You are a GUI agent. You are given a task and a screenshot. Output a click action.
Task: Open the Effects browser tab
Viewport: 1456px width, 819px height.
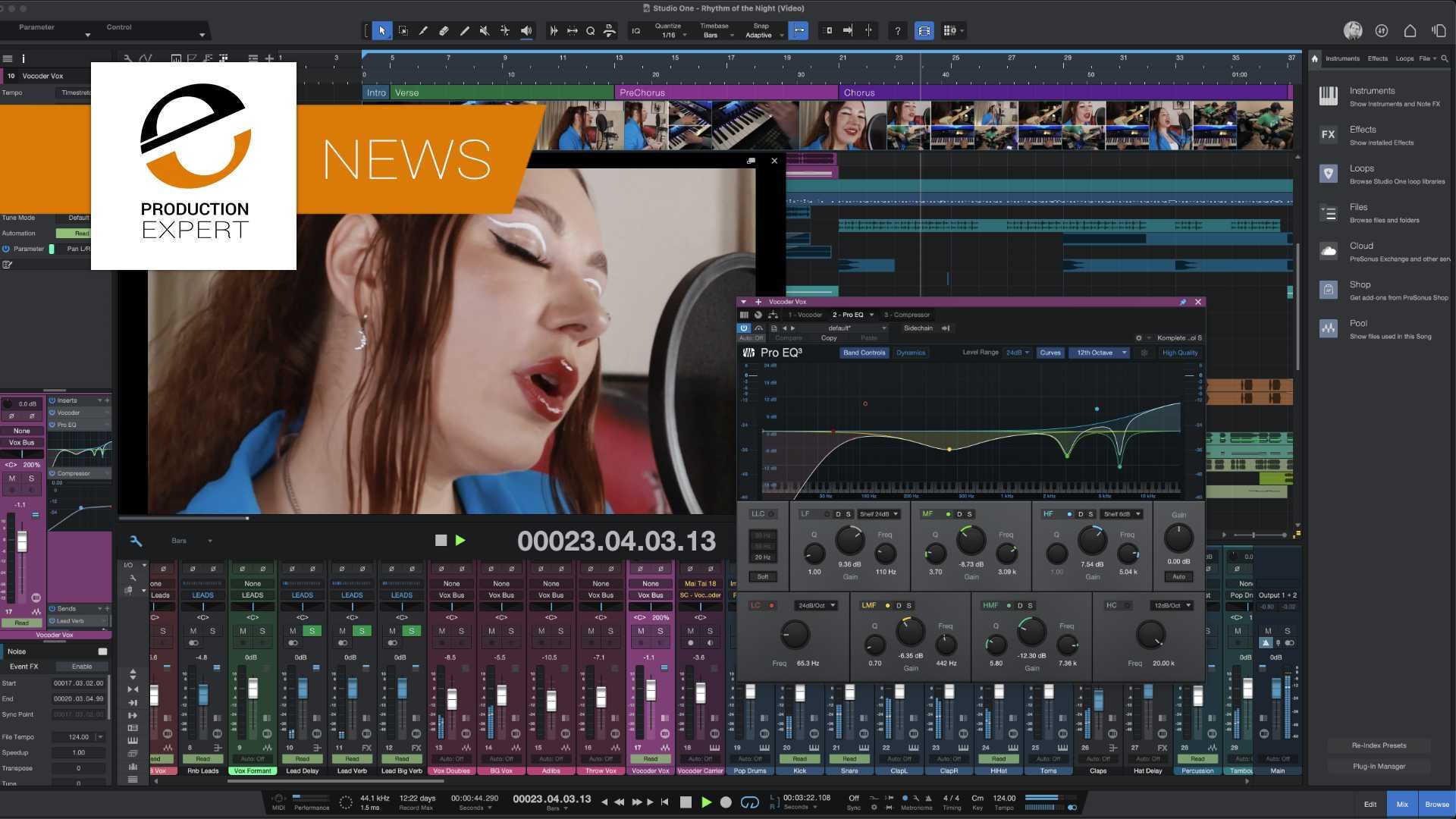(1377, 58)
